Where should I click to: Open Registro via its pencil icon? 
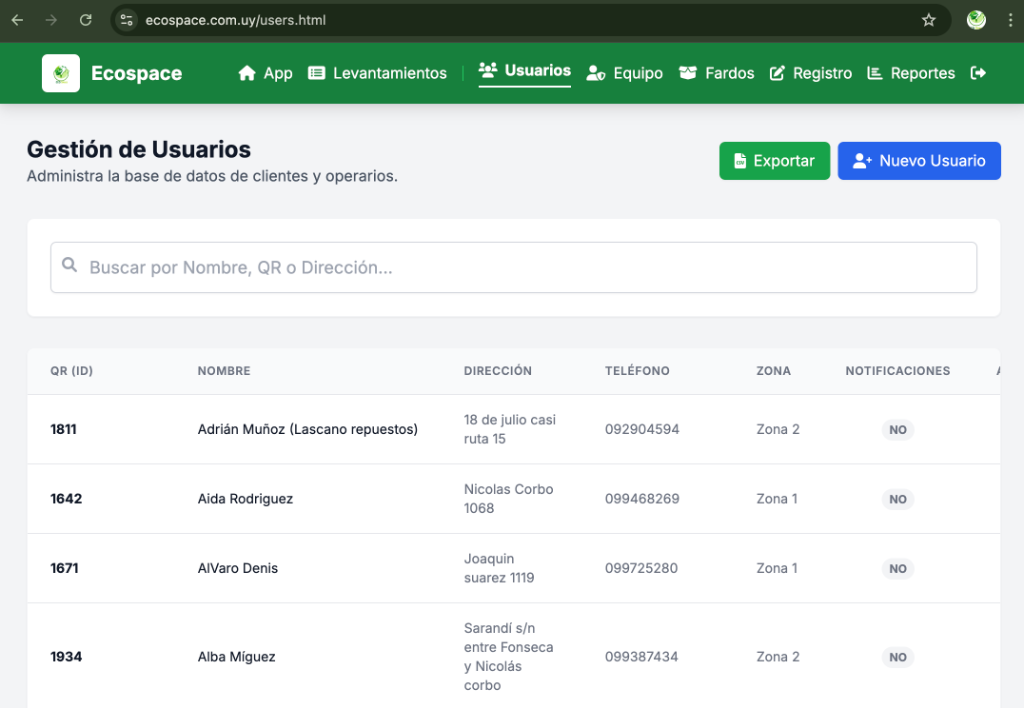tap(778, 72)
